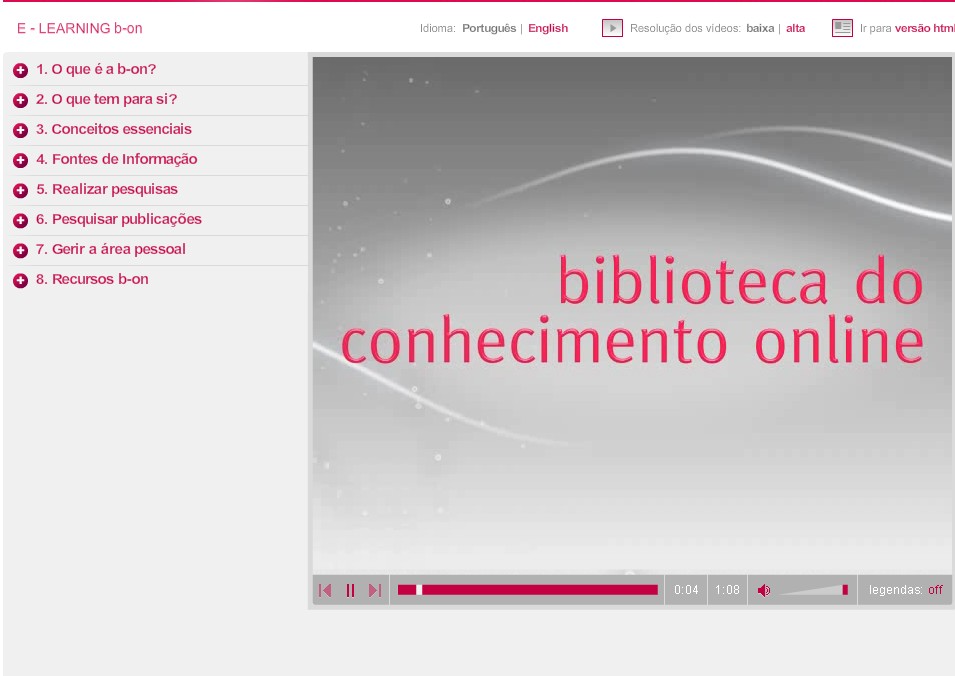Switch language to English
Screen dimensions: 955x676
(548, 28)
